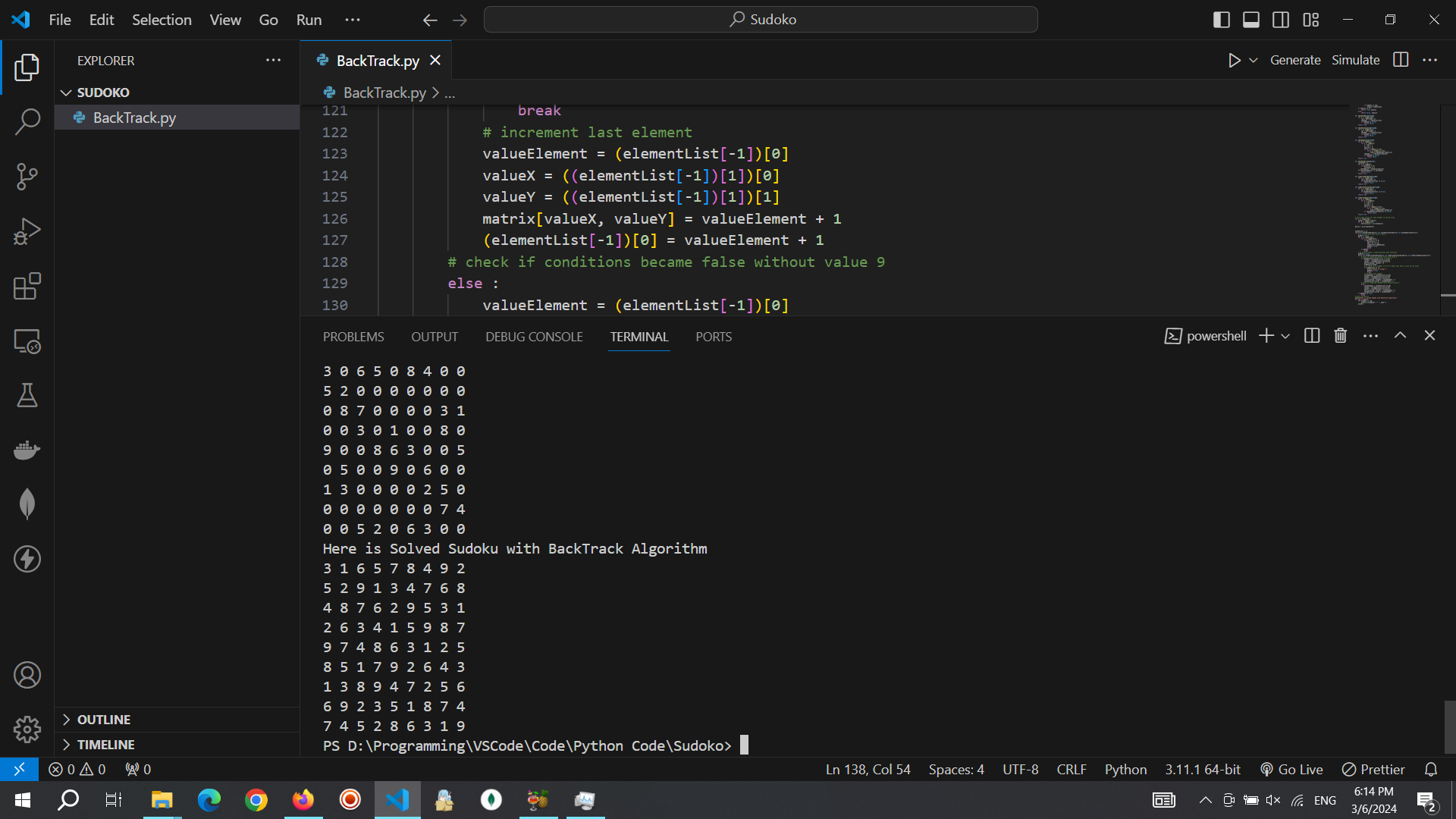Click the Sudoko command center search box
Image resolution: width=1456 pixels, height=819 pixels.
pyautogui.click(x=761, y=20)
